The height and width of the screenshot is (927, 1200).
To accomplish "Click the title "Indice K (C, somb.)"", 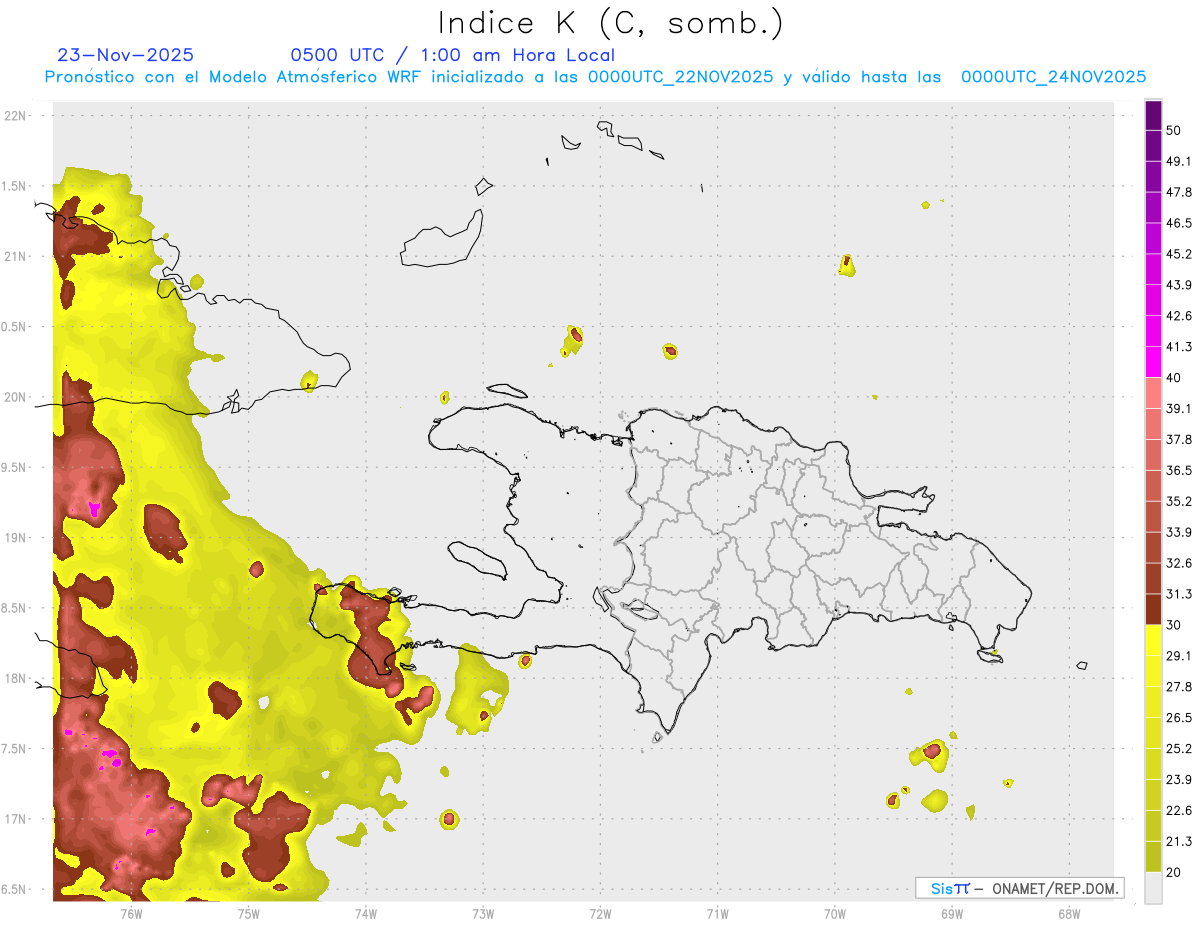I will 611,24.
